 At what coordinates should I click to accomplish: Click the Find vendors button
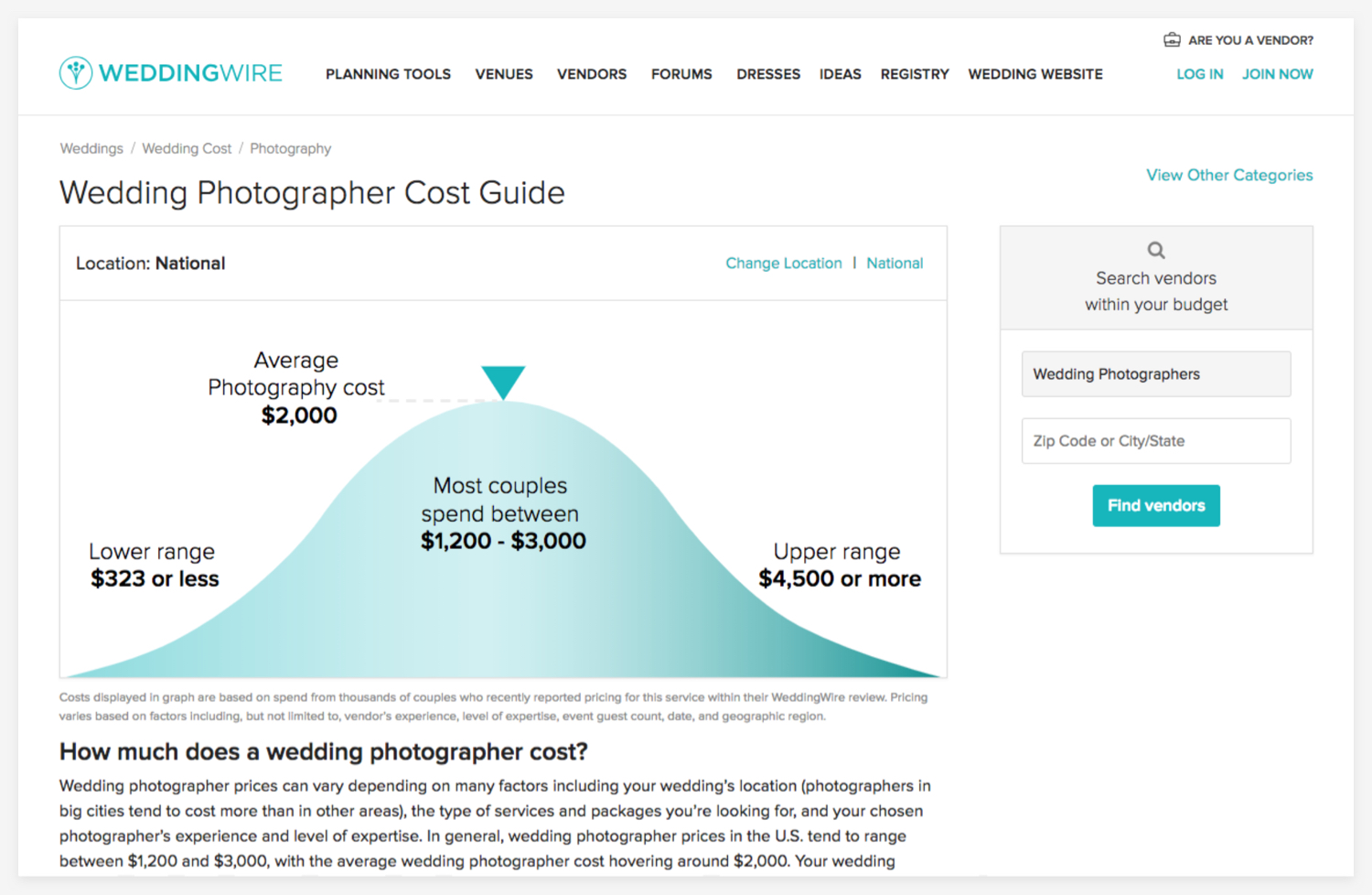tap(1156, 505)
